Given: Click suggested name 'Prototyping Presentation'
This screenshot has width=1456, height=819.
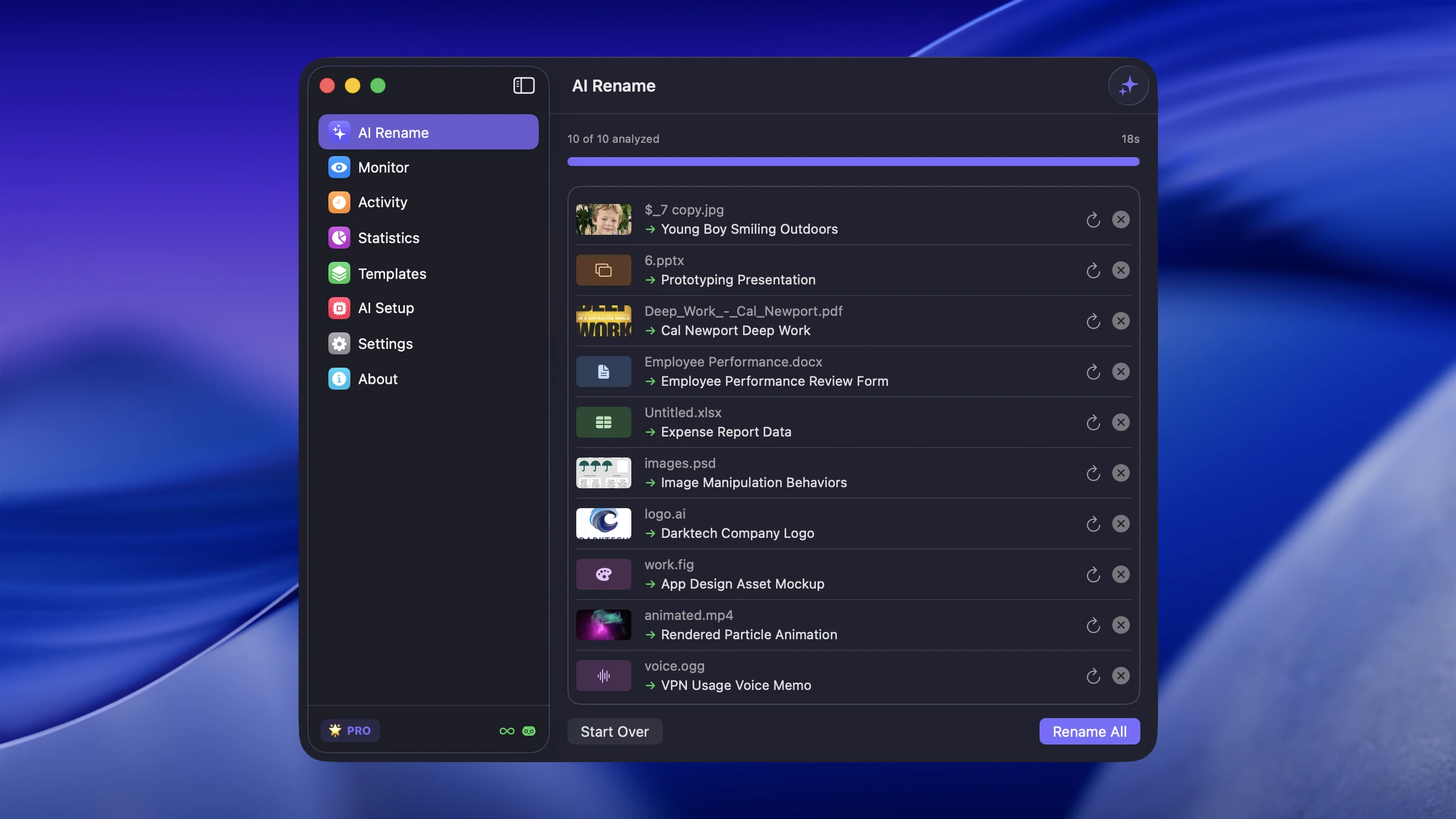Looking at the screenshot, I should [738, 280].
